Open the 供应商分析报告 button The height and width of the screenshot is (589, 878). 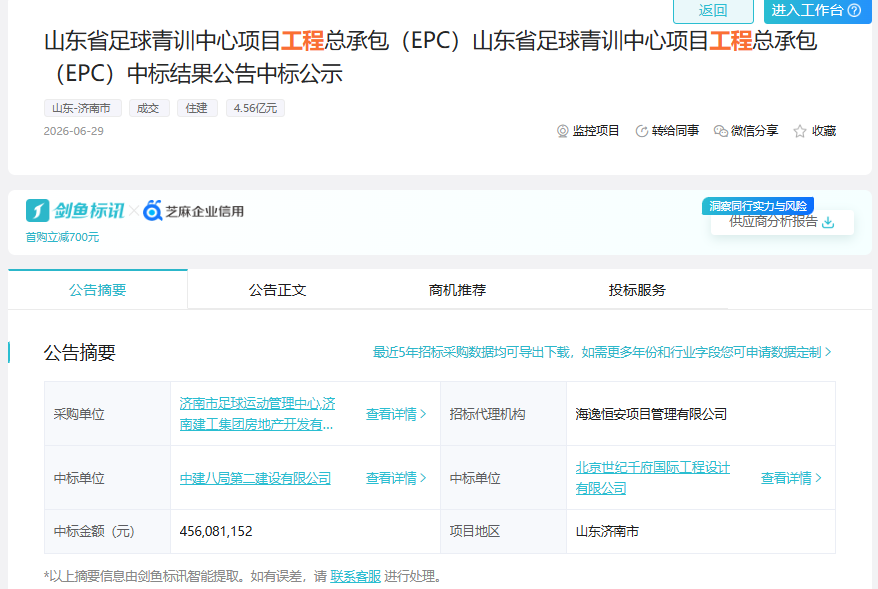tap(782, 222)
